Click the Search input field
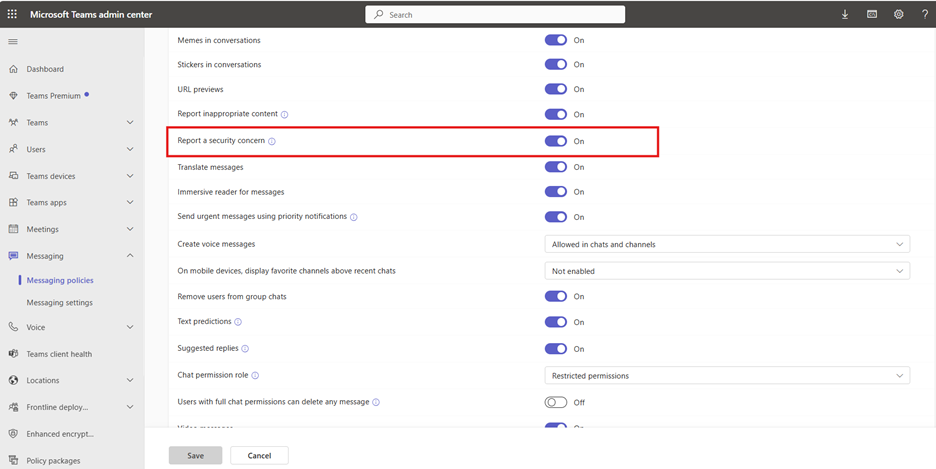 (495, 15)
